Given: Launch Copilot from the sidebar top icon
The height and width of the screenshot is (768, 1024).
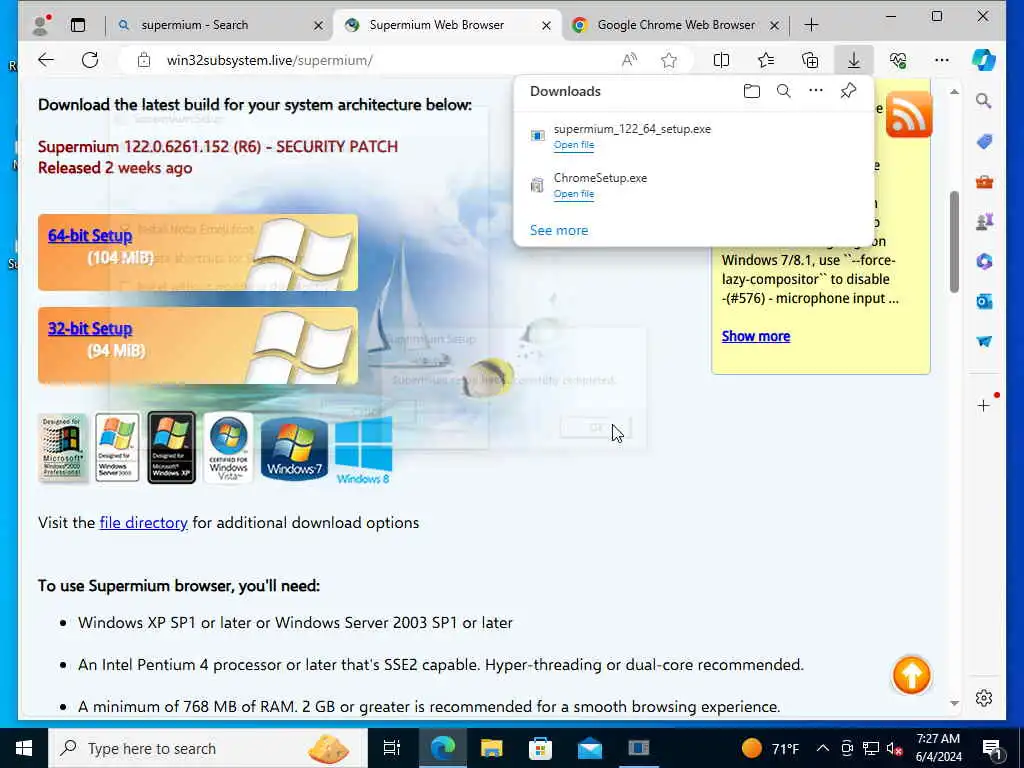Looking at the screenshot, I should point(984,60).
